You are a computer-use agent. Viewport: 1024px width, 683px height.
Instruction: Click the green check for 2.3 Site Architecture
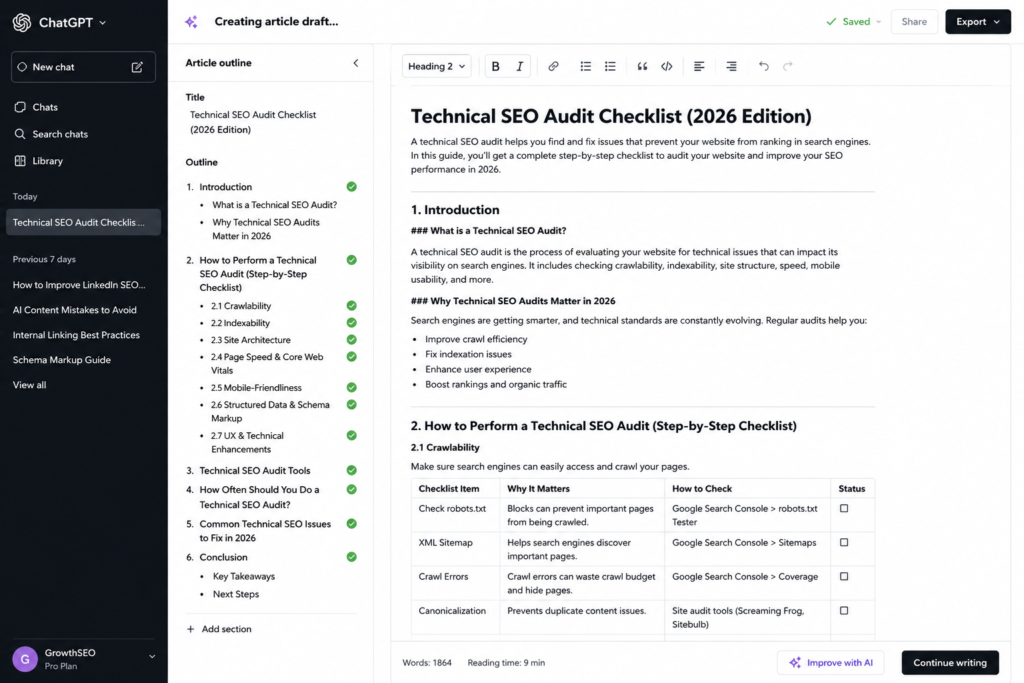351,340
